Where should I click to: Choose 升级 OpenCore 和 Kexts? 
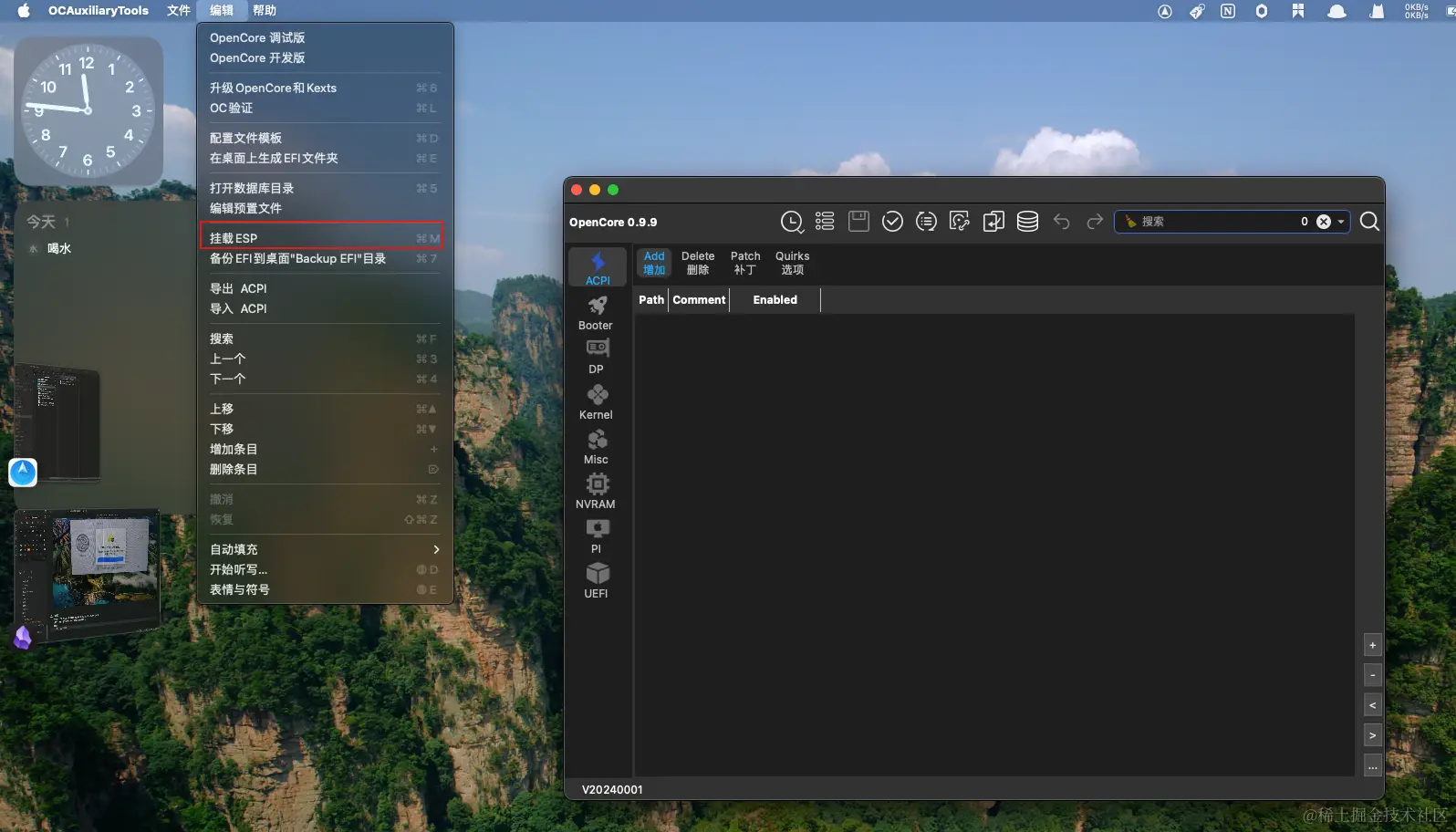[325, 88]
